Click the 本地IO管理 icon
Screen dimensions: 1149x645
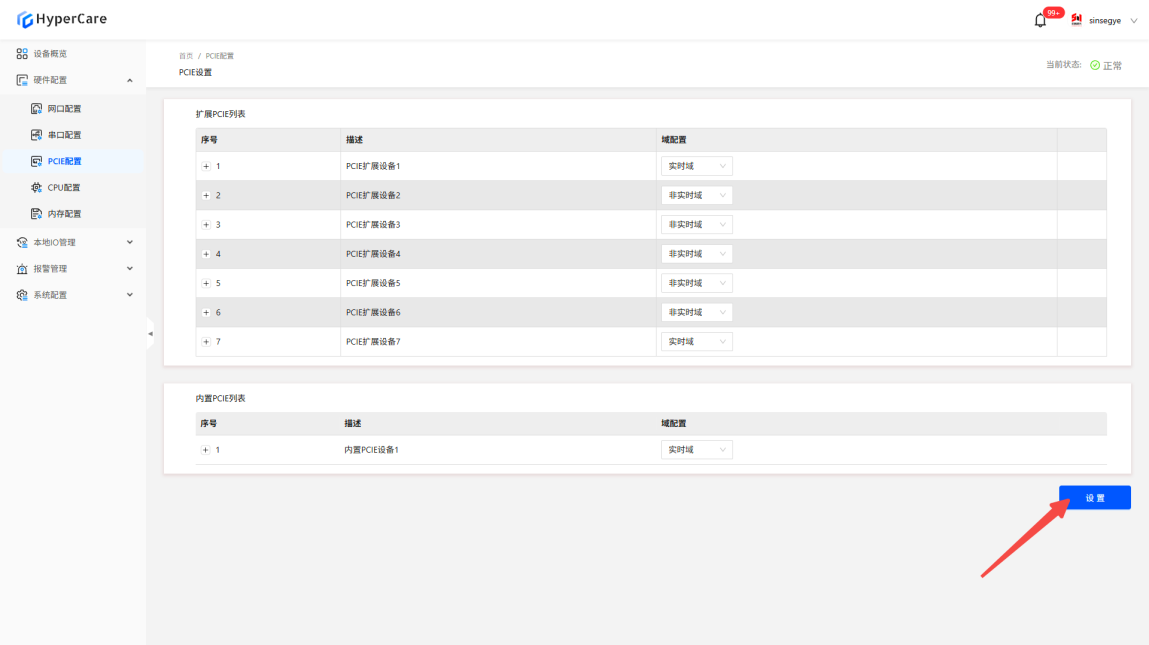22,243
